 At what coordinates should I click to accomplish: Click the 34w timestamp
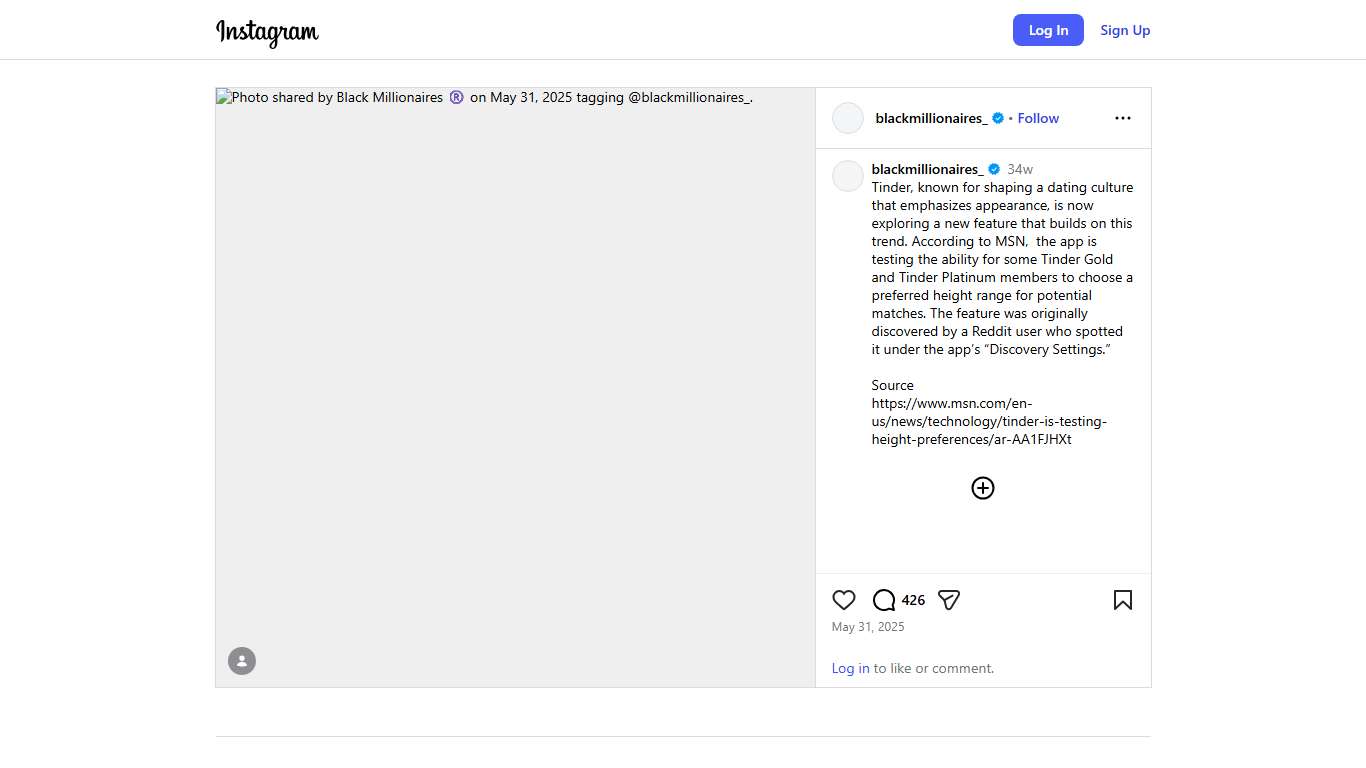pyautogui.click(x=1020, y=169)
